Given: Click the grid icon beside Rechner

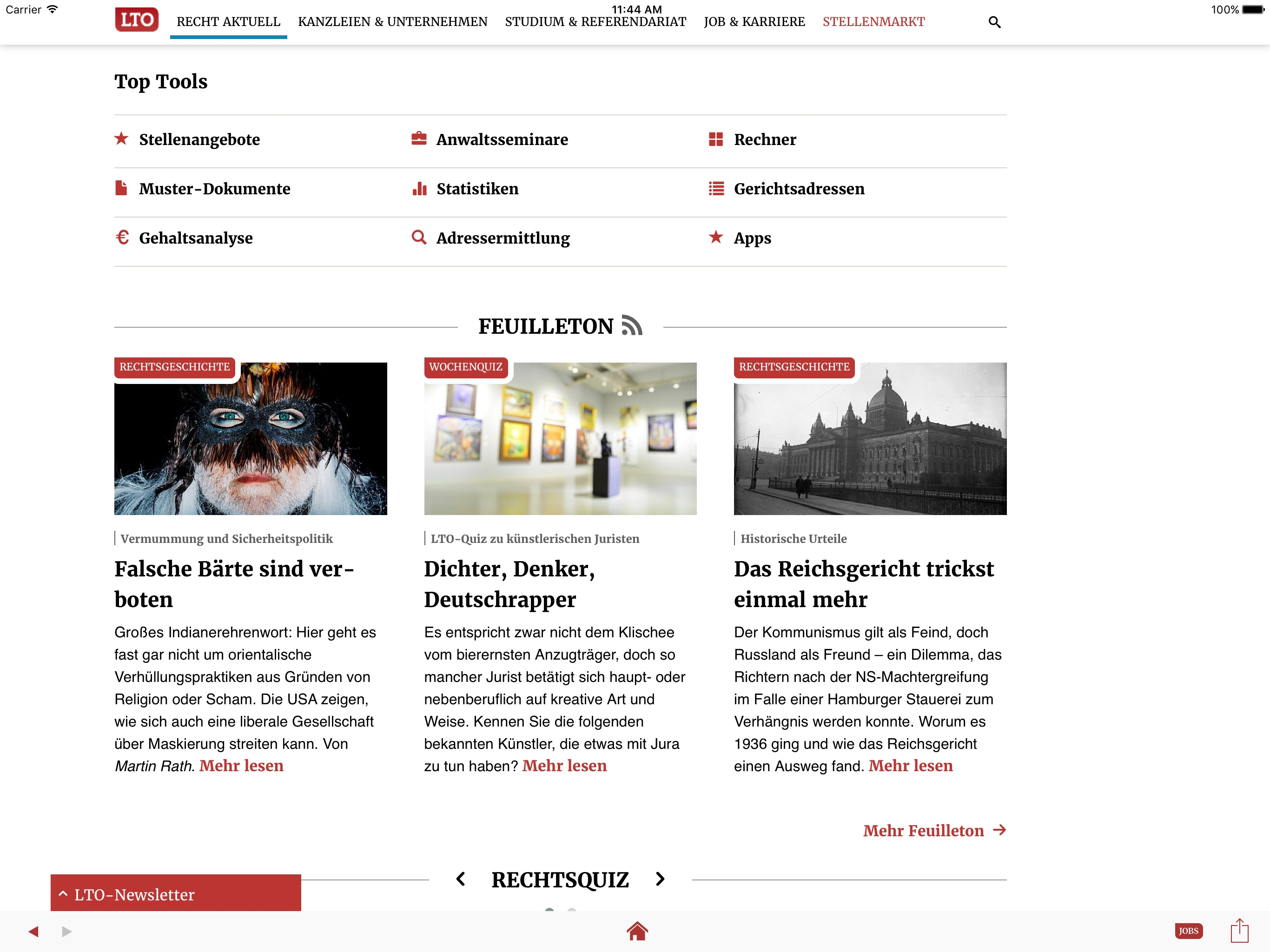Looking at the screenshot, I should tap(716, 139).
